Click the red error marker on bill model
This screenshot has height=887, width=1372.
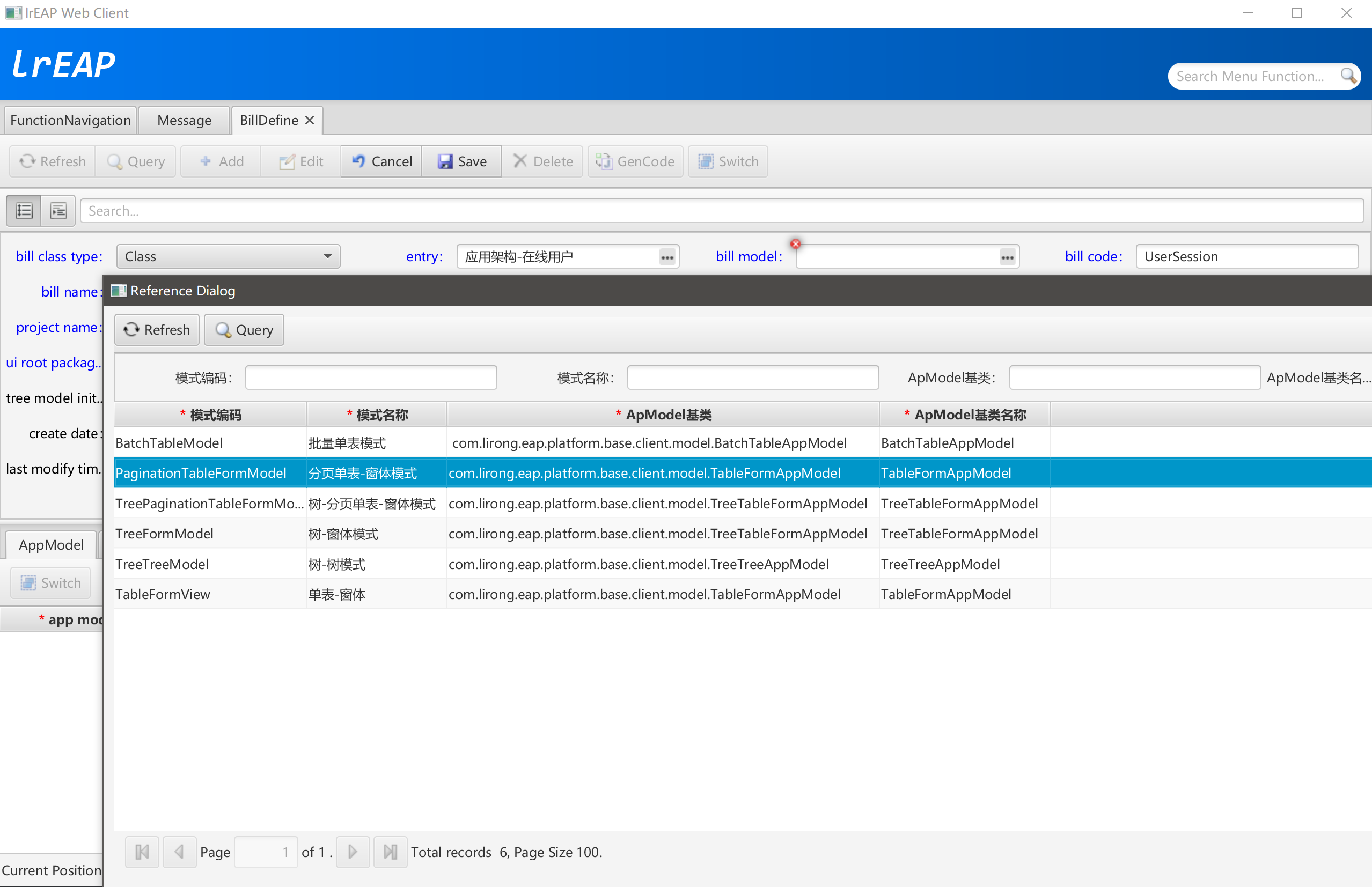(796, 243)
